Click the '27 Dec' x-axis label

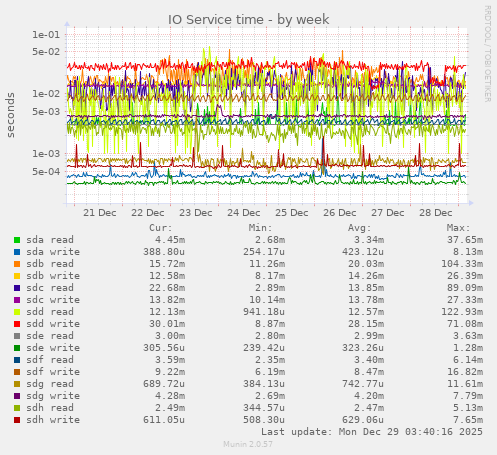pyautogui.click(x=388, y=213)
